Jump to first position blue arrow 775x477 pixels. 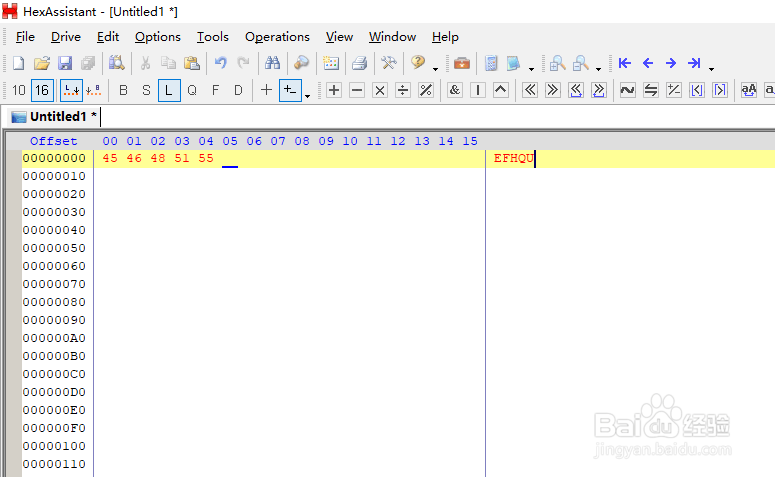pyautogui.click(x=625, y=63)
